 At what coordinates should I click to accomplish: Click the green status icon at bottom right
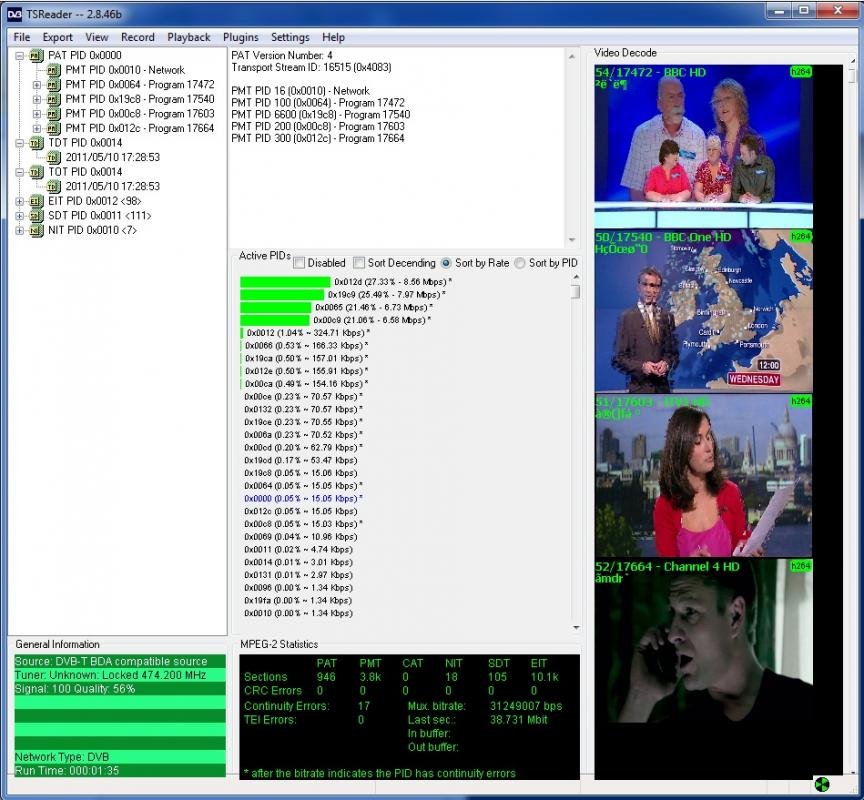822,784
